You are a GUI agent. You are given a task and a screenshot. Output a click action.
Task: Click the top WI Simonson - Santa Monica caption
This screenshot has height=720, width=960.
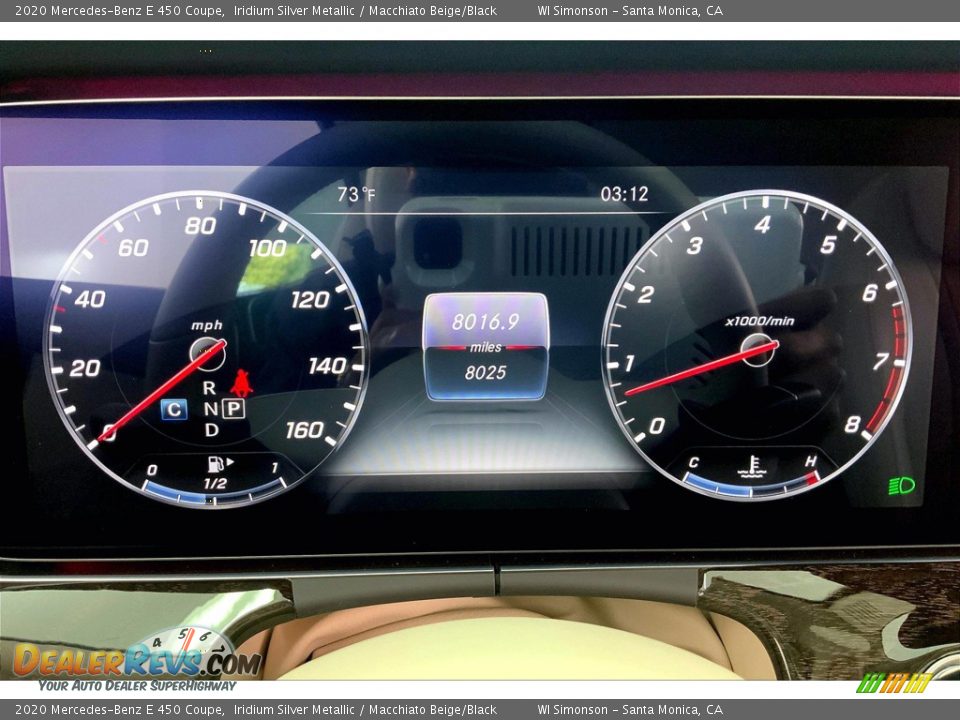point(630,10)
